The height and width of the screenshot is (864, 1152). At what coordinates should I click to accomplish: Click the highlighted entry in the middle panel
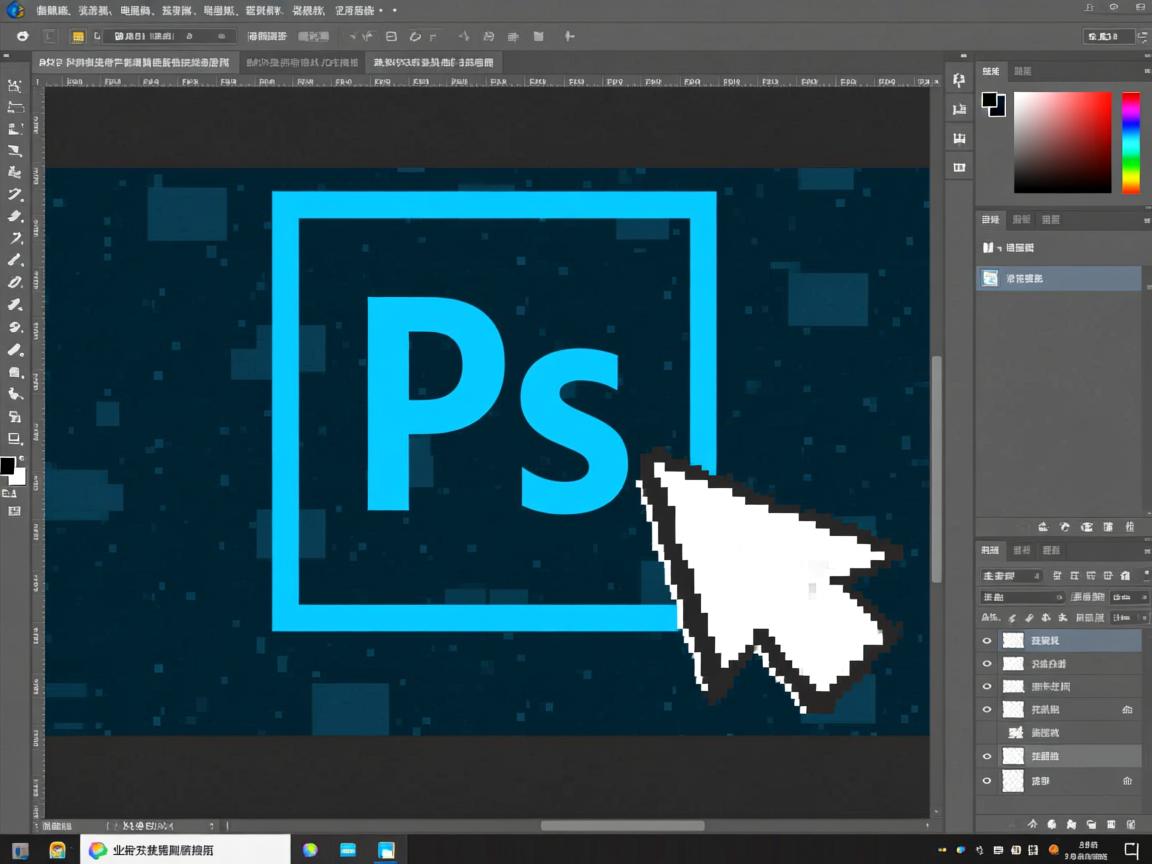[1058, 278]
